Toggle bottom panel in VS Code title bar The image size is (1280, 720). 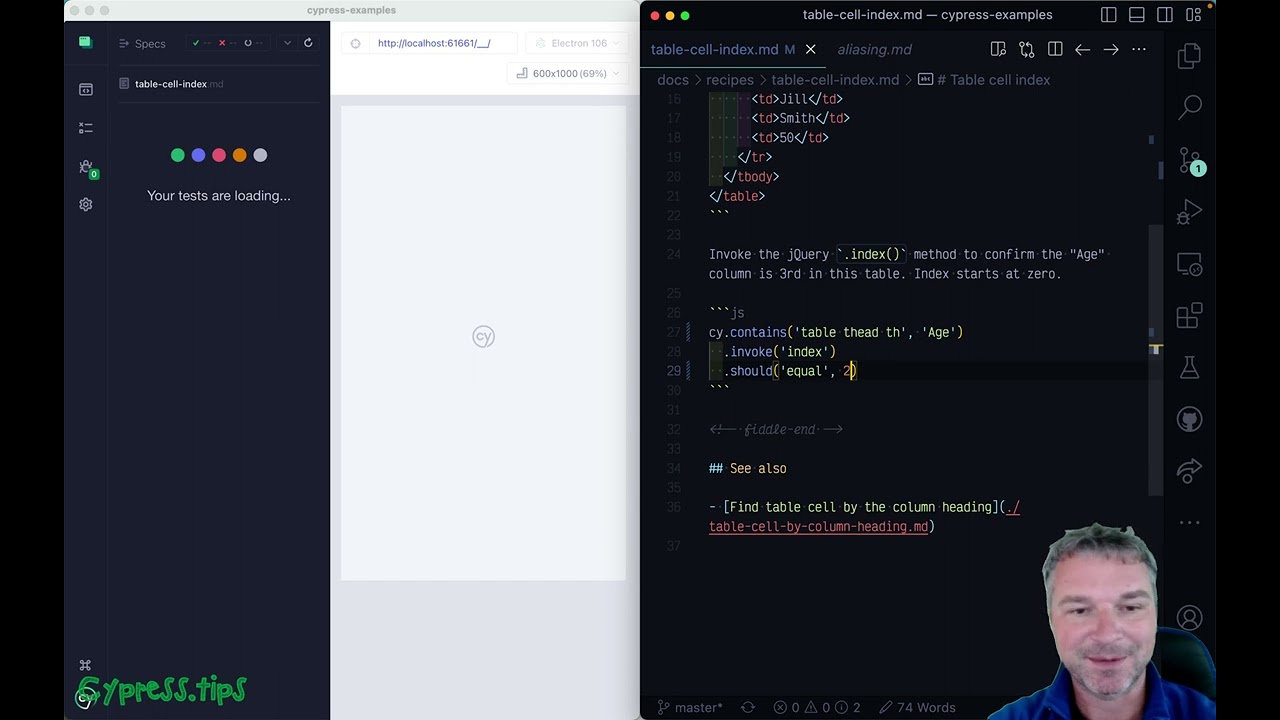[x=1137, y=15]
